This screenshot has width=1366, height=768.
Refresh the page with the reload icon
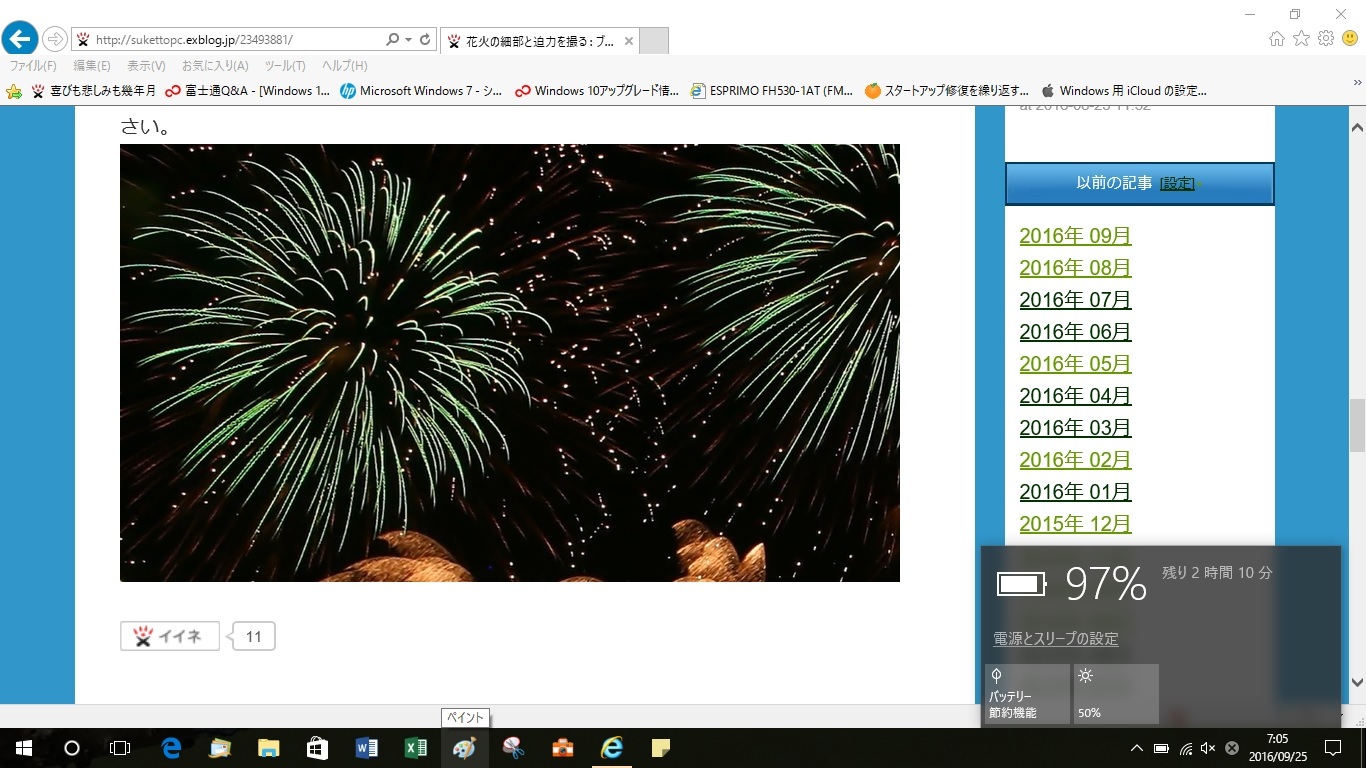click(x=425, y=40)
